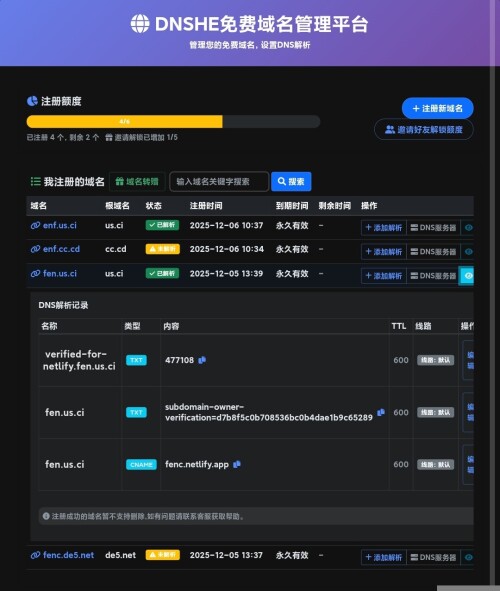Open the 域名转赠 domain transfer button
This screenshot has width=500, height=591.
tap(137, 182)
